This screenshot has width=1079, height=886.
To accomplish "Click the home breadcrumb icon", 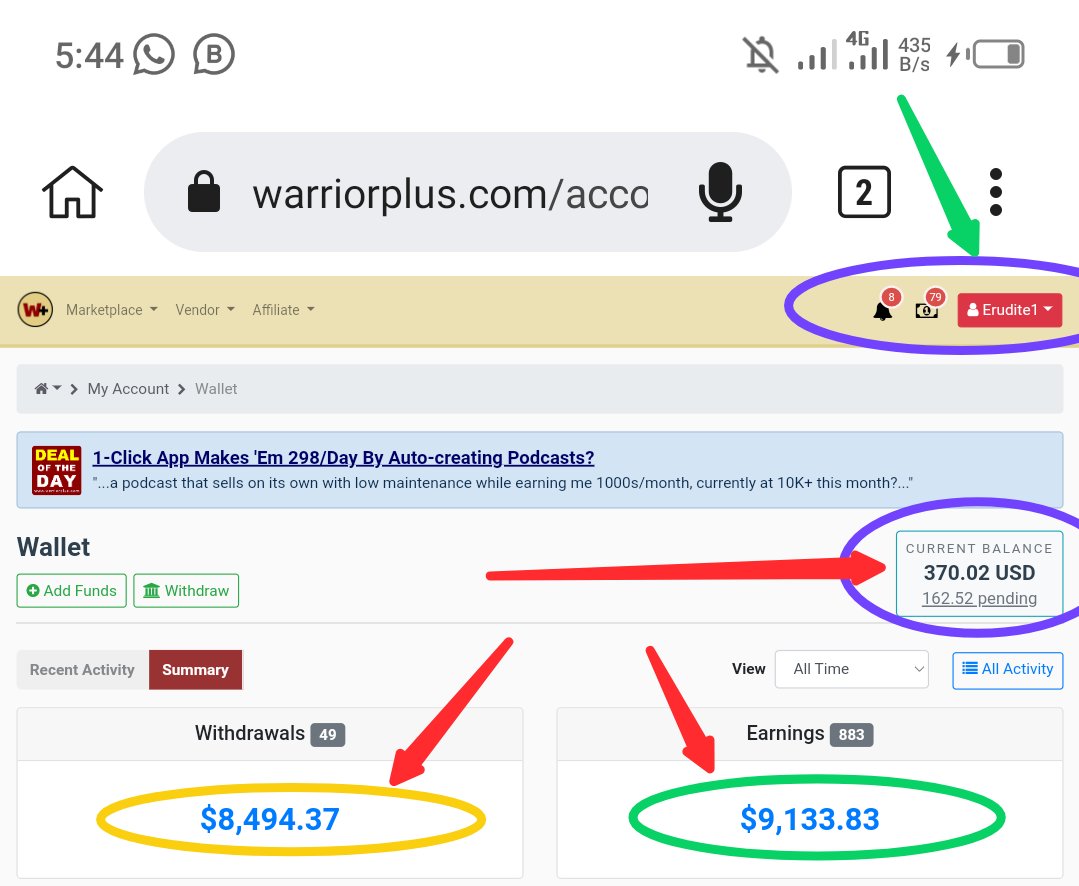I will click(41, 389).
